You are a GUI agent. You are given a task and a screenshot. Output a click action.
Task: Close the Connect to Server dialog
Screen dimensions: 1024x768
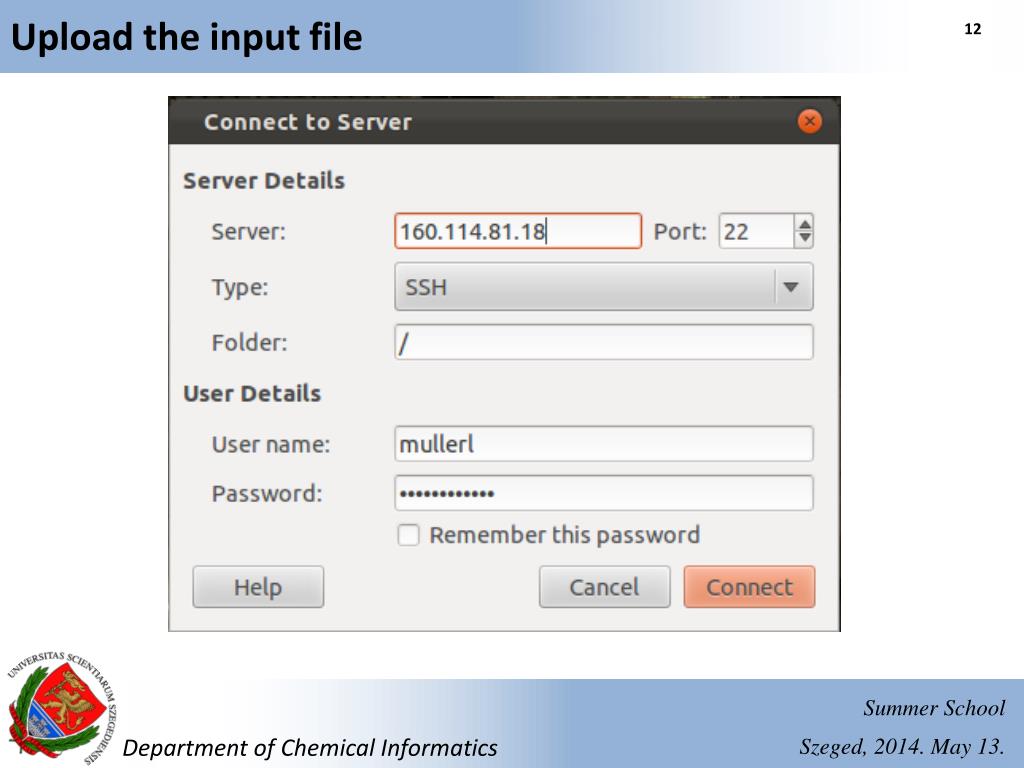[x=809, y=122]
